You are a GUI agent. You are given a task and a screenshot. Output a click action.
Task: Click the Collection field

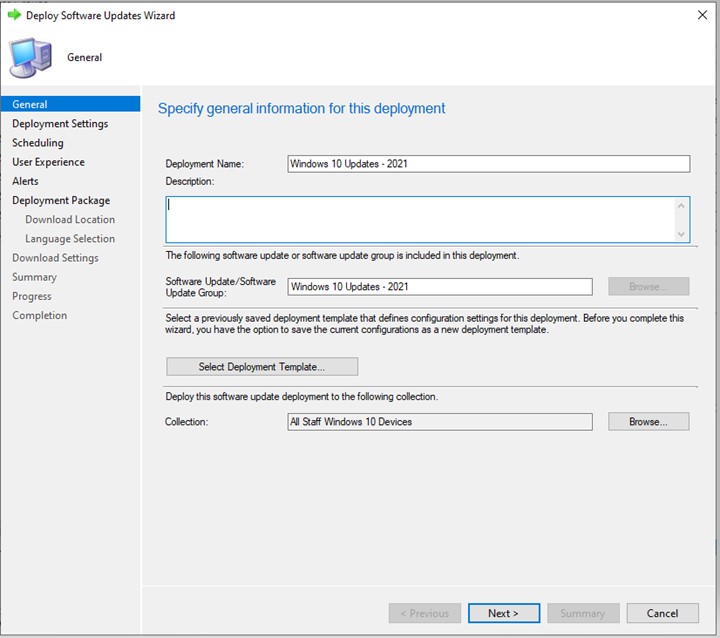(x=440, y=422)
